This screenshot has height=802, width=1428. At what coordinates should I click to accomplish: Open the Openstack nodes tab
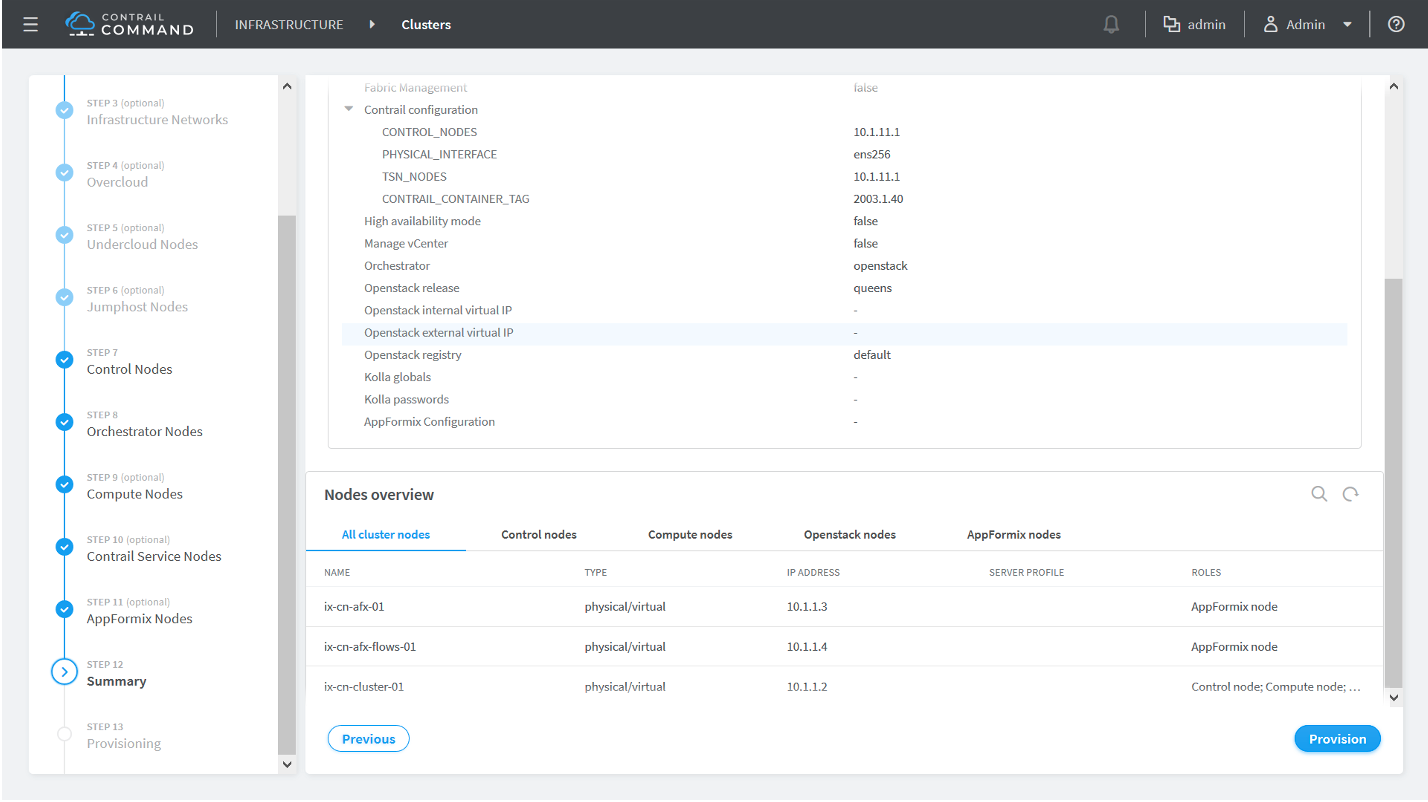point(849,535)
